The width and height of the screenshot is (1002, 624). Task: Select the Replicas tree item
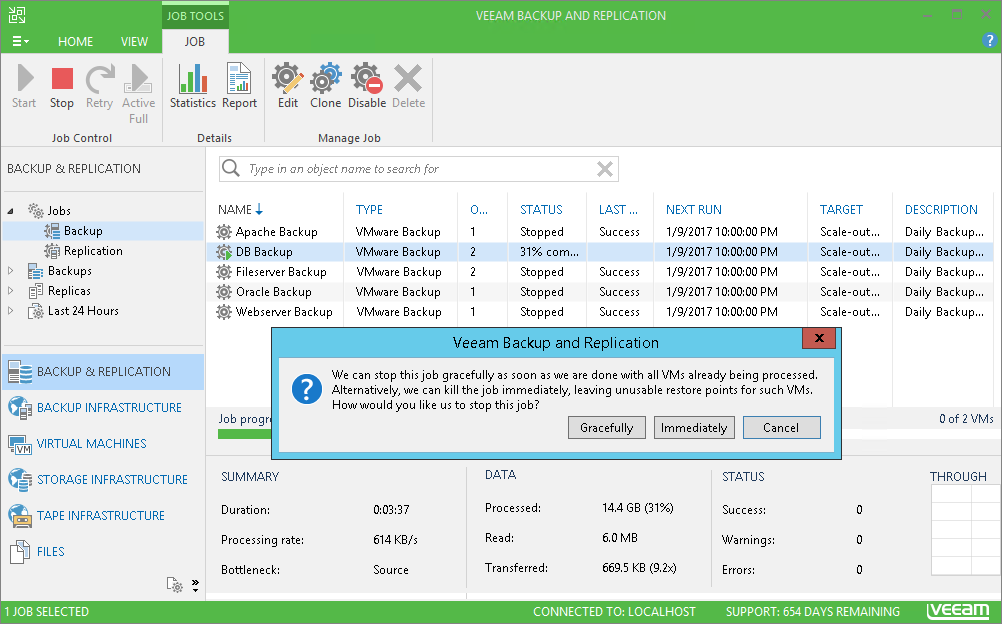[69, 291]
